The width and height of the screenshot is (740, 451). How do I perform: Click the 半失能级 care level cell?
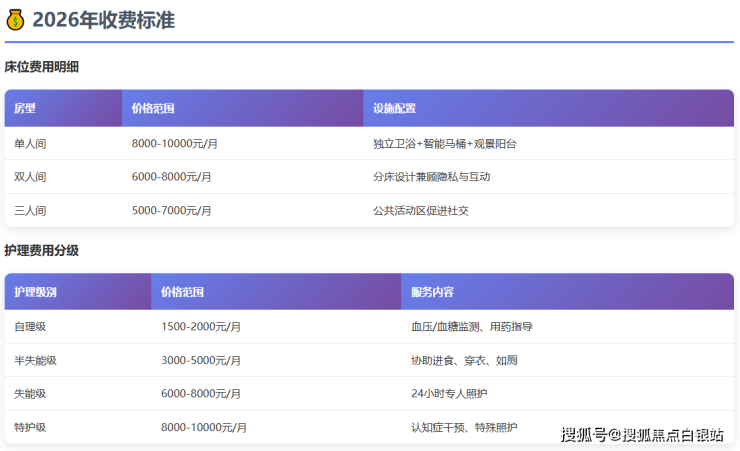point(35,361)
